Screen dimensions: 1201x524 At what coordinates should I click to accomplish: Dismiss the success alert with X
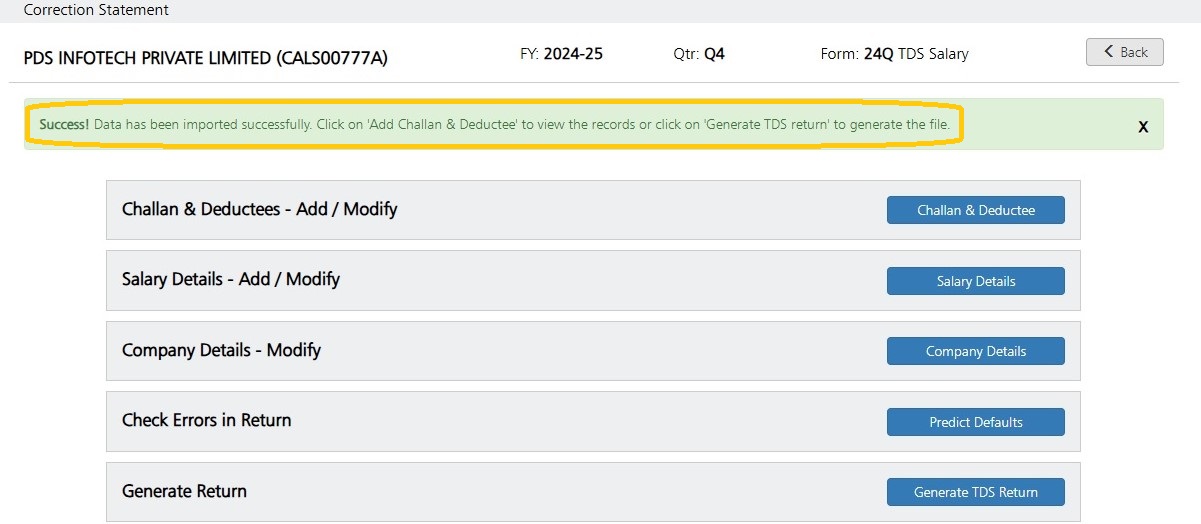point(1143,127)
